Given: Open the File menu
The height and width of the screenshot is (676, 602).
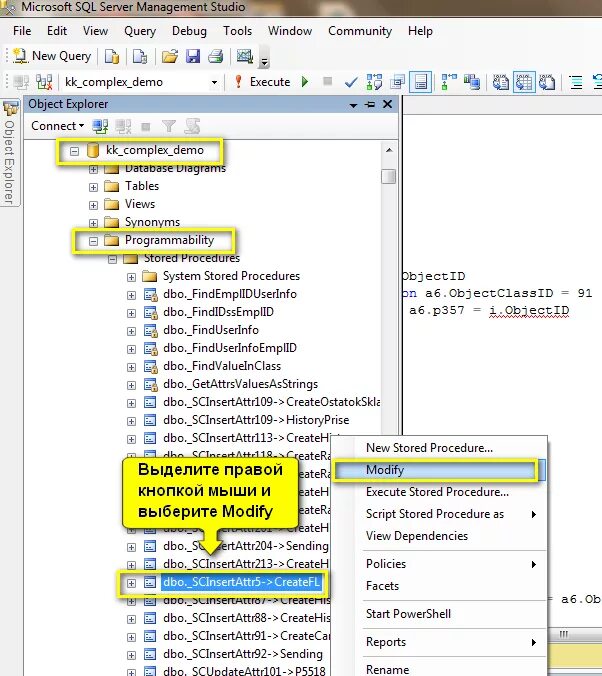Looking at the screenshot, I should (22, 31).
